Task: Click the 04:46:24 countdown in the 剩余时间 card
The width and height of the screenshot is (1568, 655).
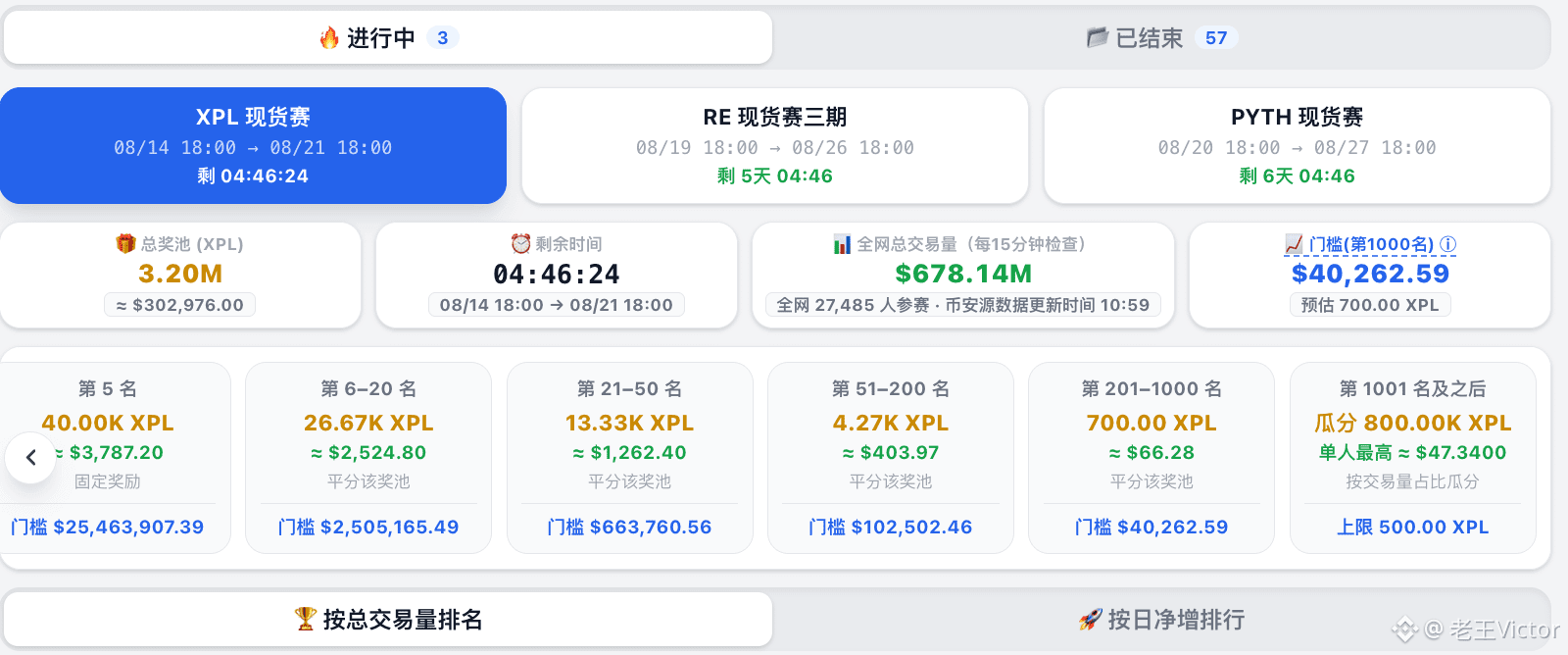Action: click(x=557, y=274)
